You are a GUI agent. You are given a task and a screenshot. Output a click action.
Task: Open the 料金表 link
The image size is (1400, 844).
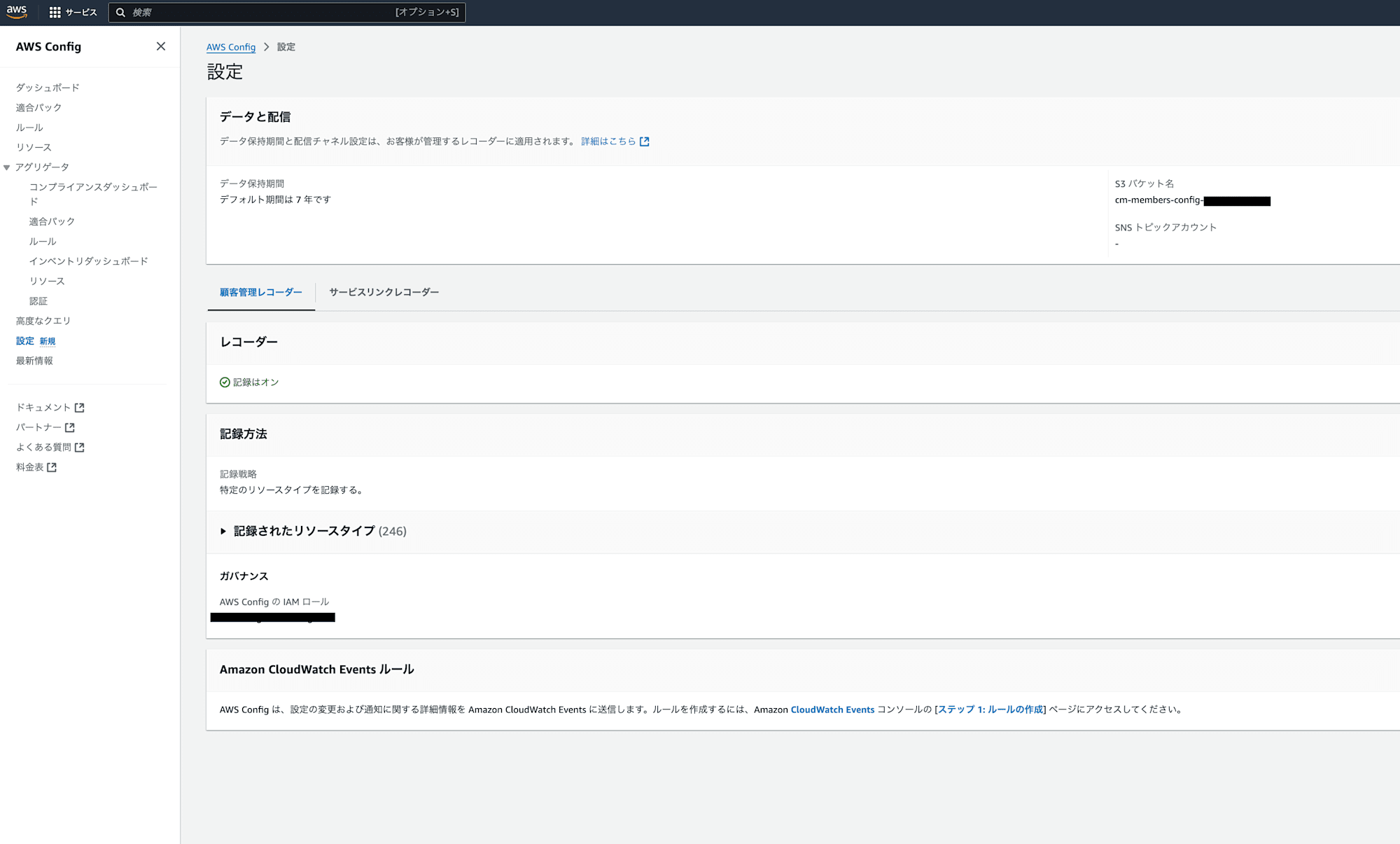pos(29,467)
